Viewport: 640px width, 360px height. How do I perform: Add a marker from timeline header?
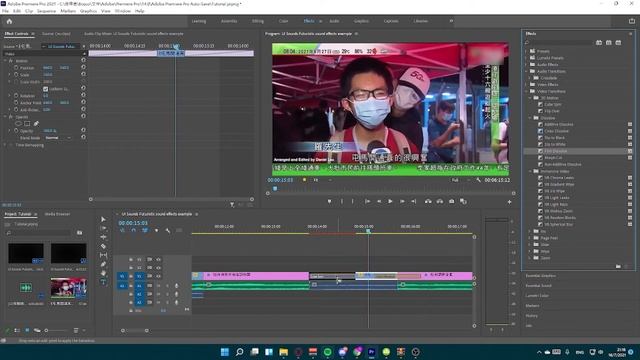click(156, 231)
